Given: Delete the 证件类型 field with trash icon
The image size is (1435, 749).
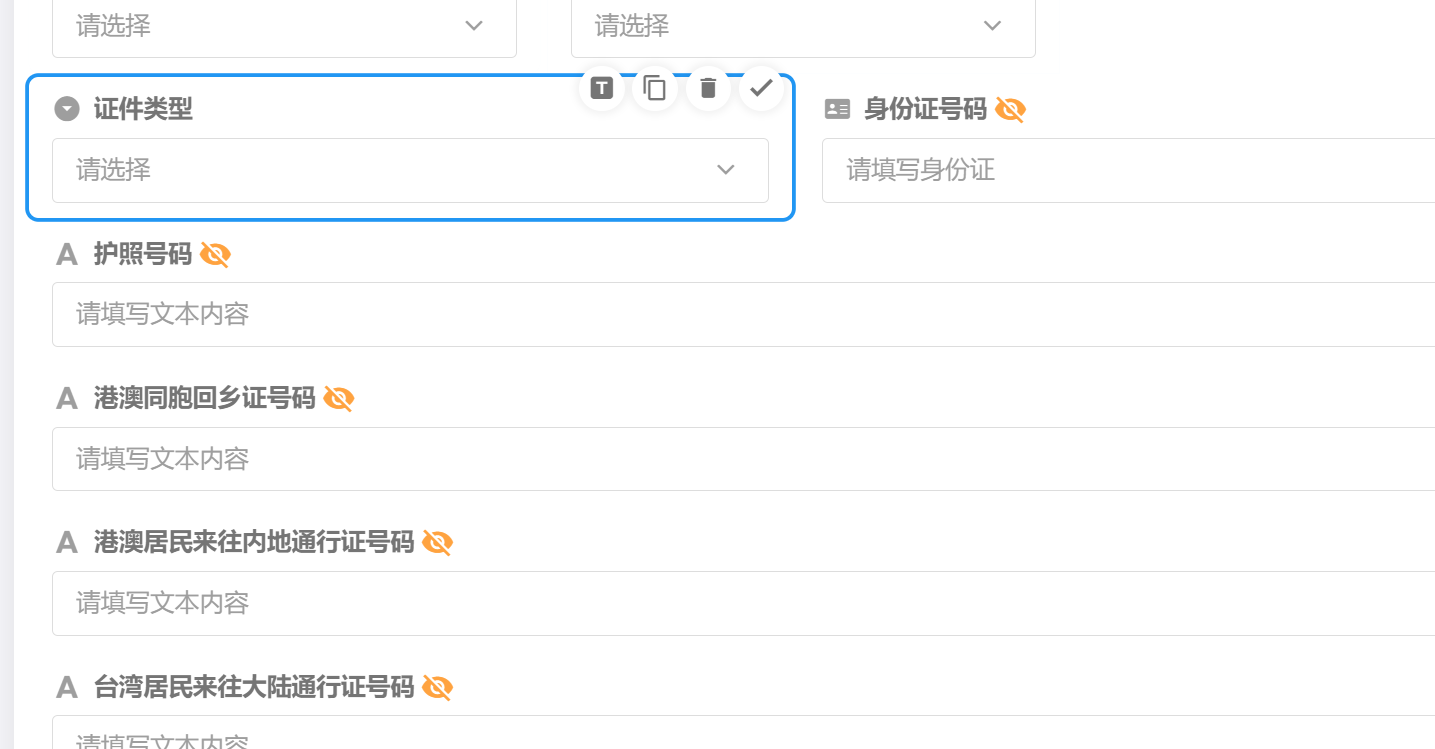Looking at the screenshot, I should pos(708,88).
